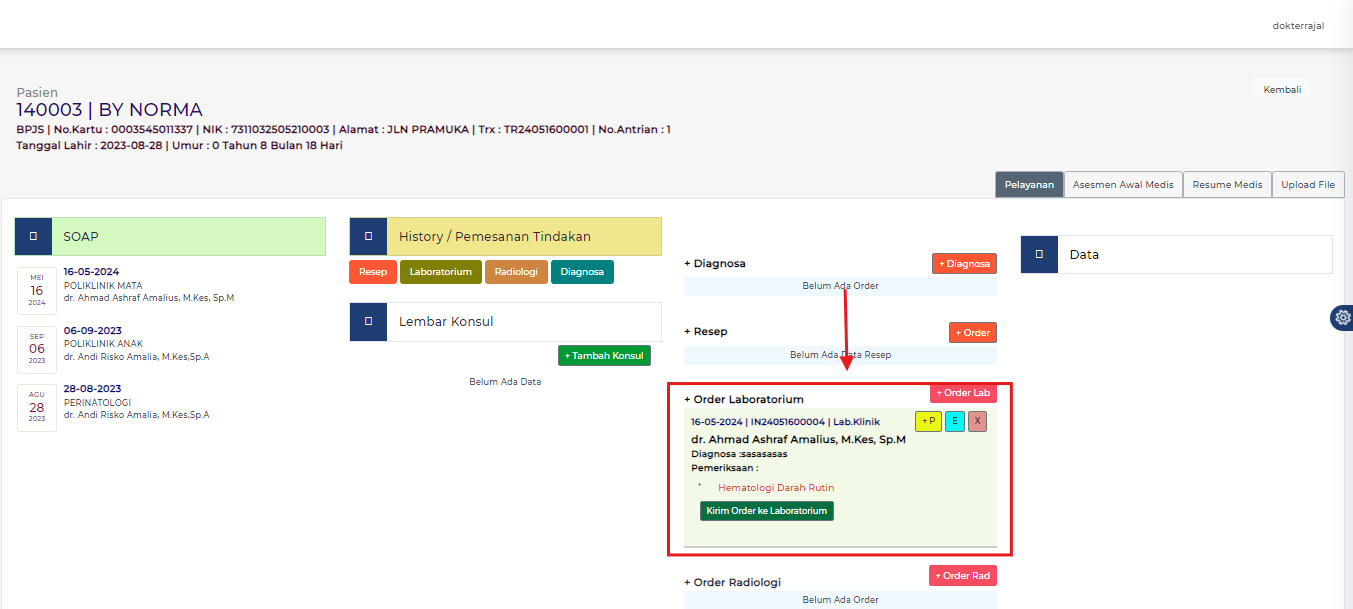The image size is (1353, 609).
Task: Click Kirim Order ke Laboratorium button
Action: (766, 511)
